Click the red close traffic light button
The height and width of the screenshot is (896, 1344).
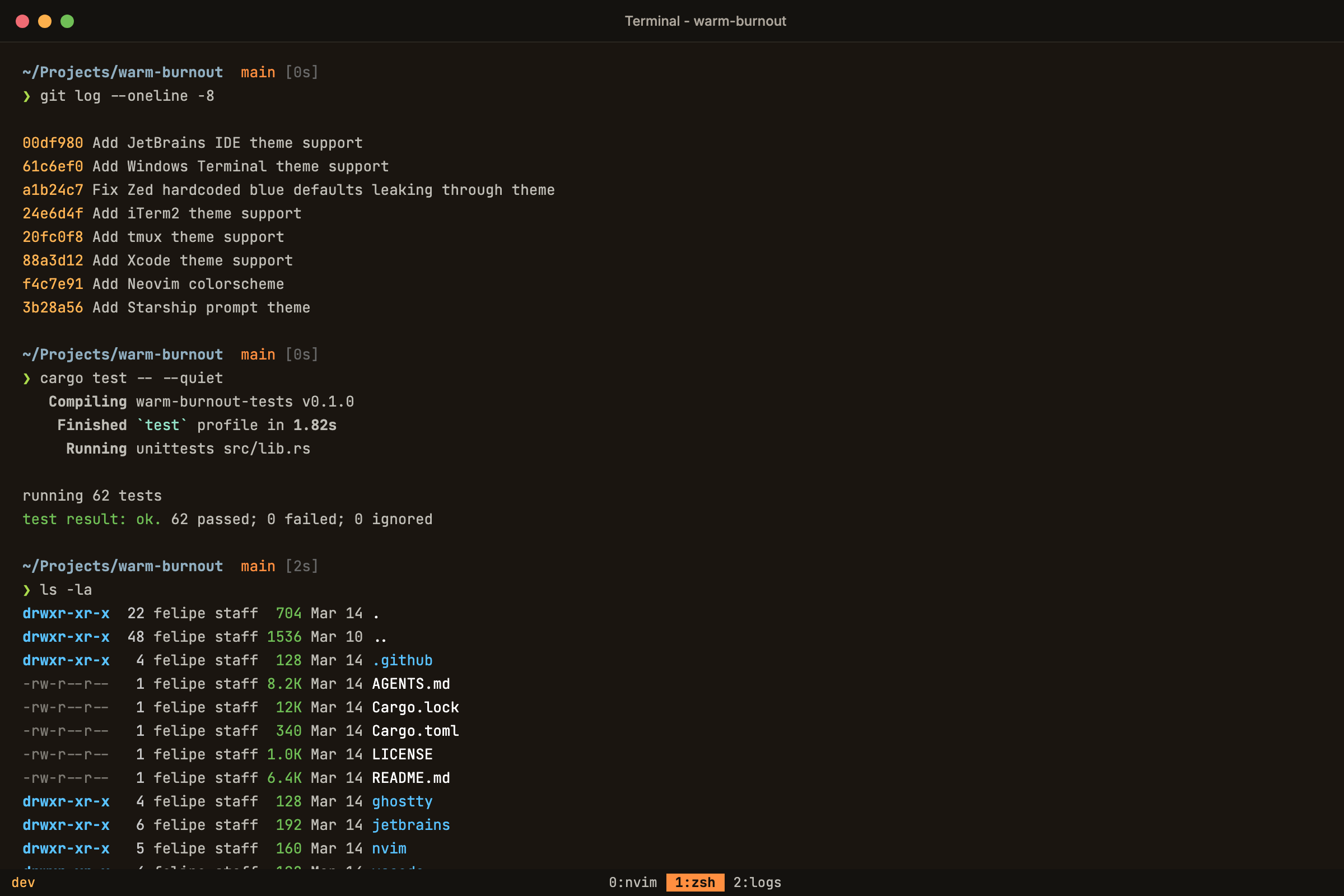[x=24, y=21]
